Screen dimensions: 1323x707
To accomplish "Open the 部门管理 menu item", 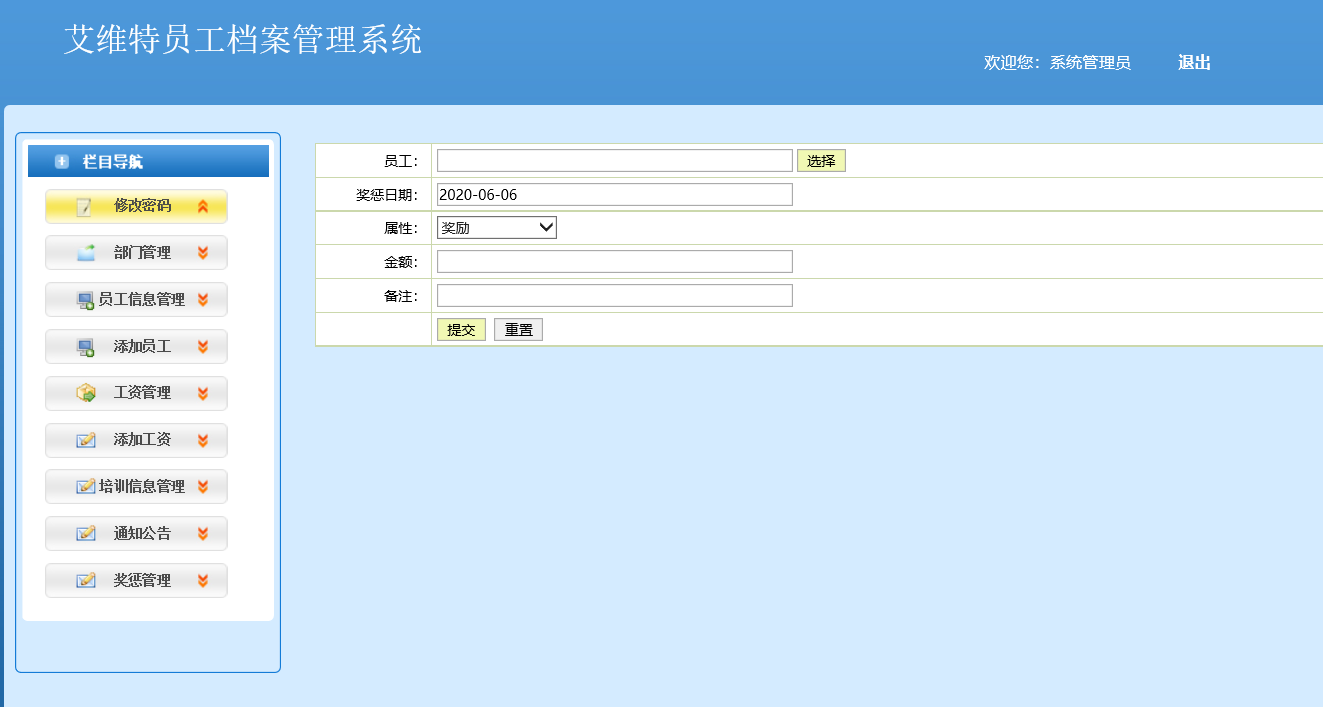I will [136, 253].
